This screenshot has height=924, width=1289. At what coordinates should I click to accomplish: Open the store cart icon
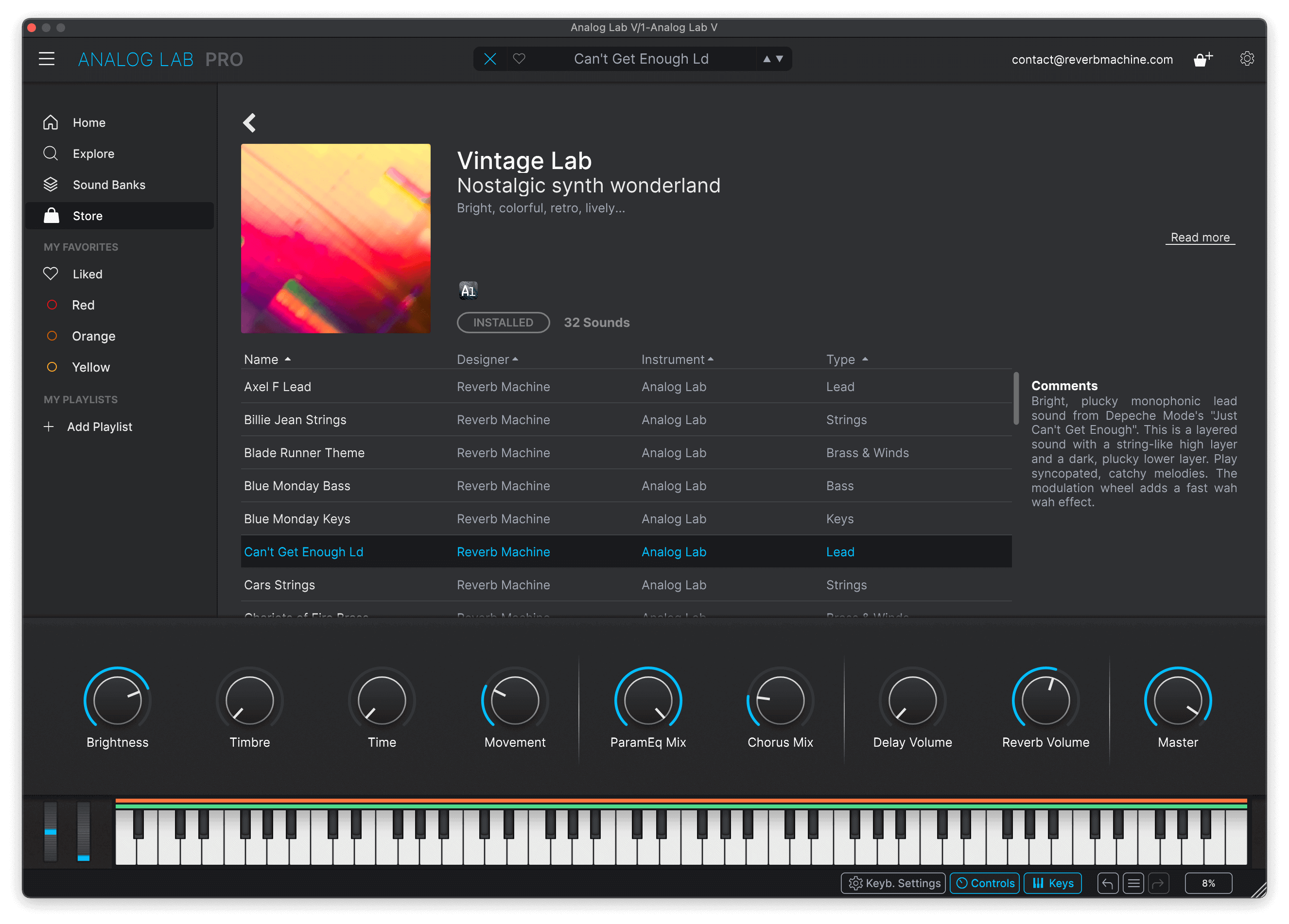(x=1202, y=59)
